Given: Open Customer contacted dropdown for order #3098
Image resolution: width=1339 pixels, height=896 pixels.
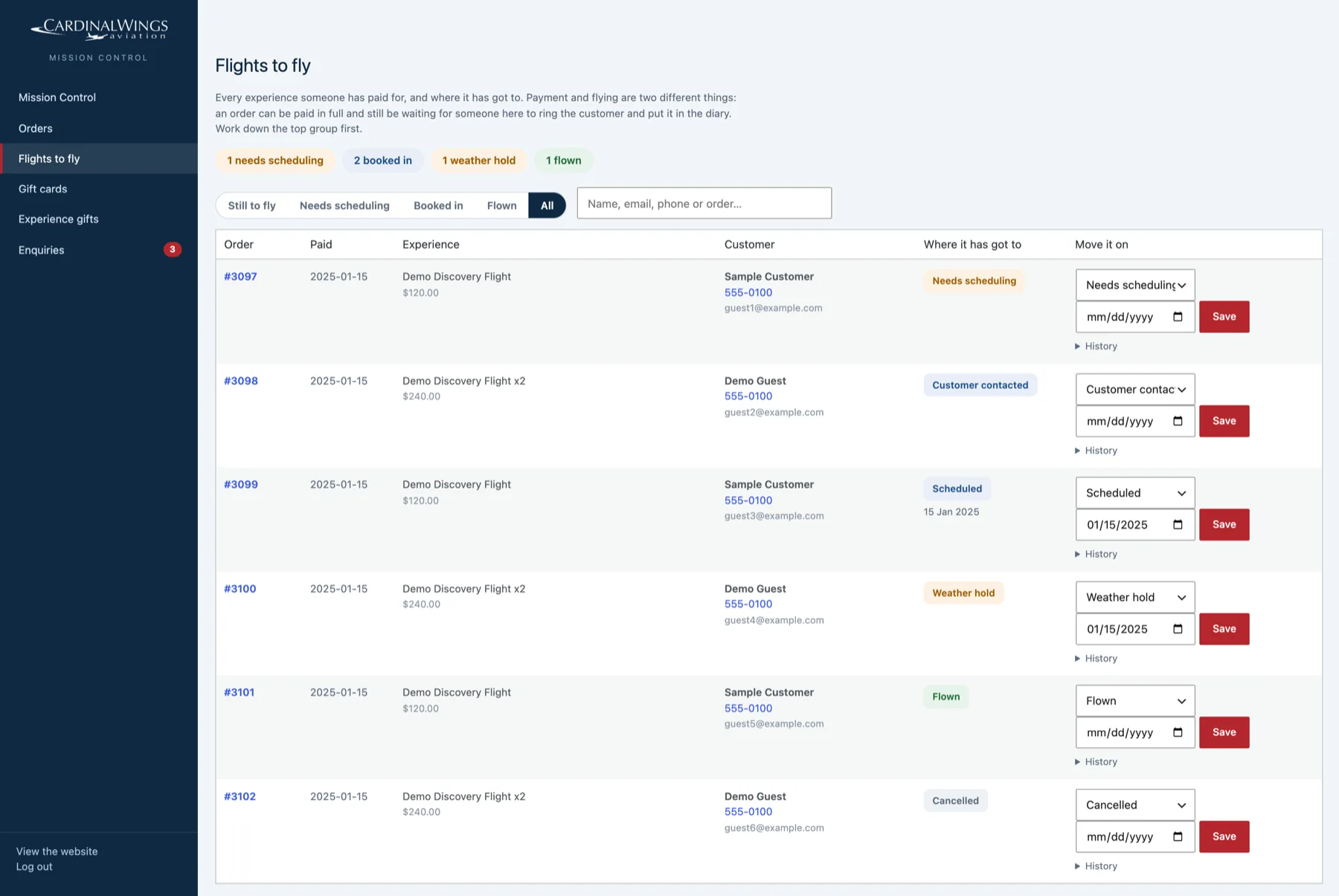Looking at the screenshot, I should (1135, 389).
